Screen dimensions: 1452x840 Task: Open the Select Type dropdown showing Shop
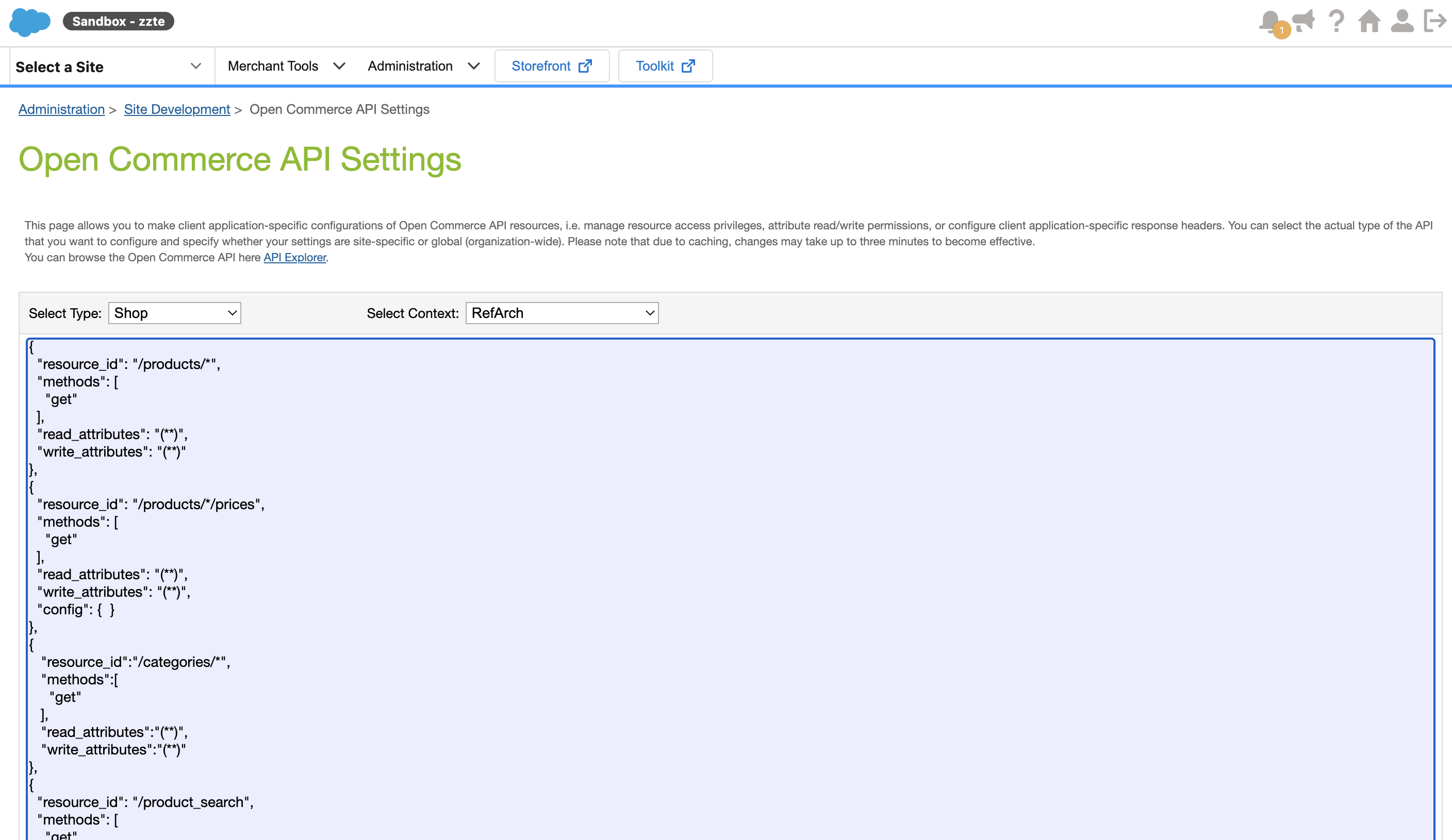(x=175, y=313)
